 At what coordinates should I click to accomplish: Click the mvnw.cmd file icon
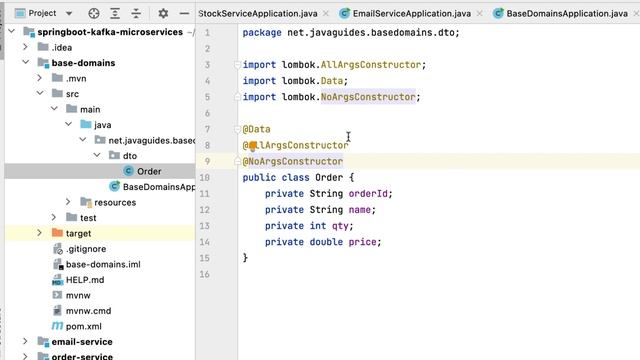click(x=57, y=311)
